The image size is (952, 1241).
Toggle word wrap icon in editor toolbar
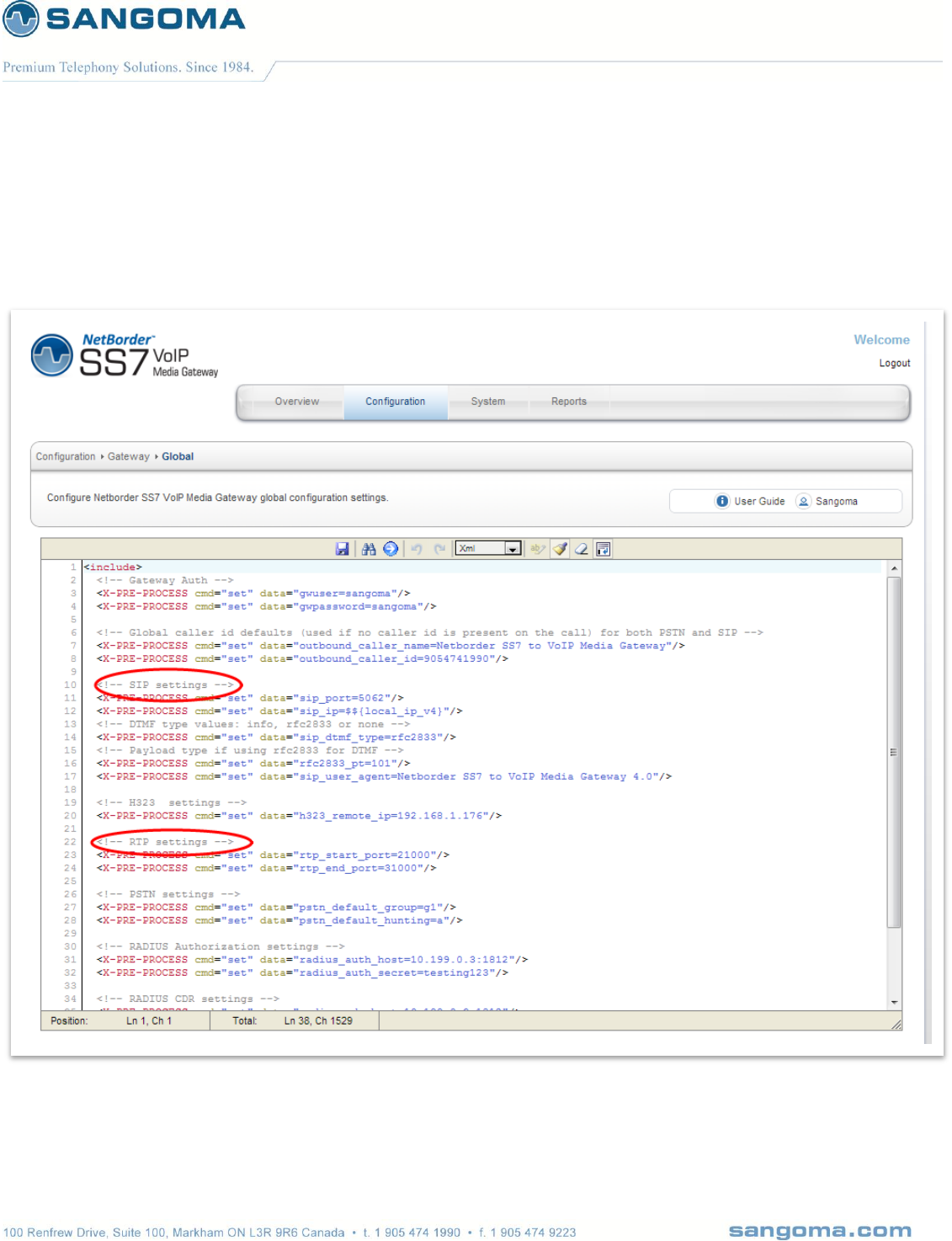pos(603,549)
